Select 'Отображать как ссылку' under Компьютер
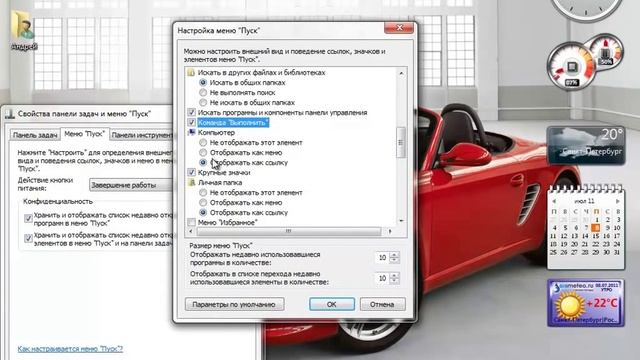This screenshot has width=640, height=360. (203, 162)
